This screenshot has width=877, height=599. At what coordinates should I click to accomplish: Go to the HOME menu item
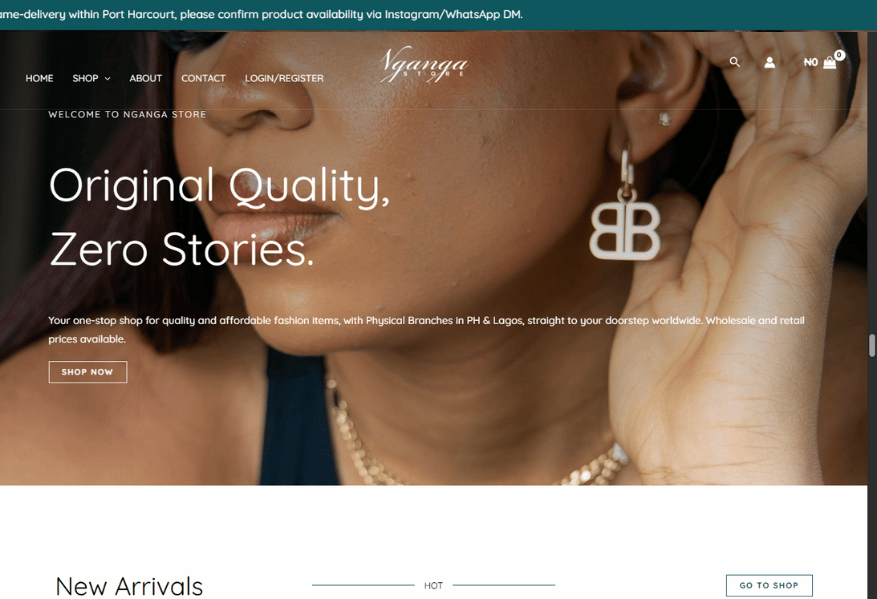click(x=39, y=78)
